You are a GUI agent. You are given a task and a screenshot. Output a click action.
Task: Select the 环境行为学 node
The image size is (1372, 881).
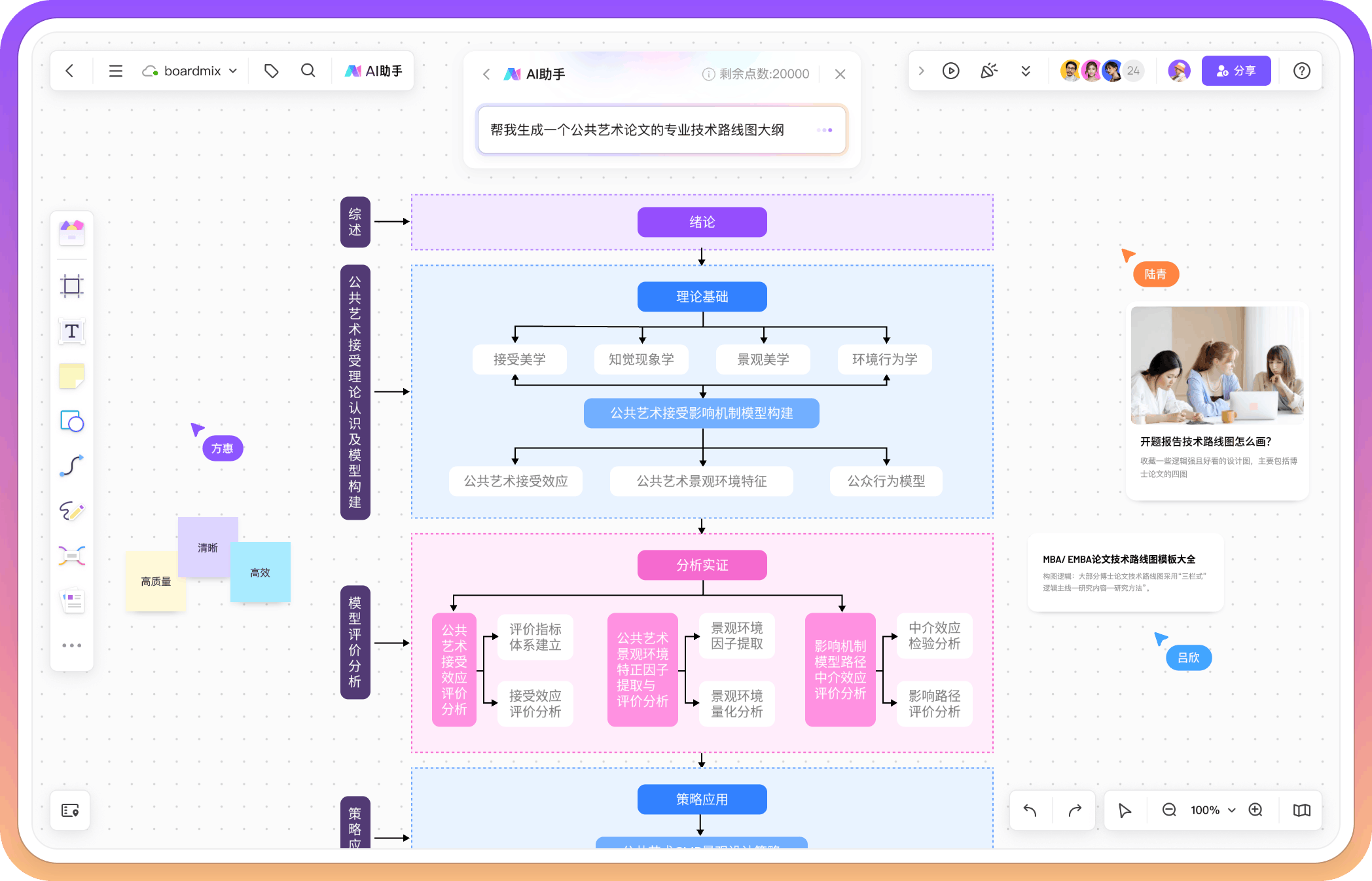pos(885,359)
